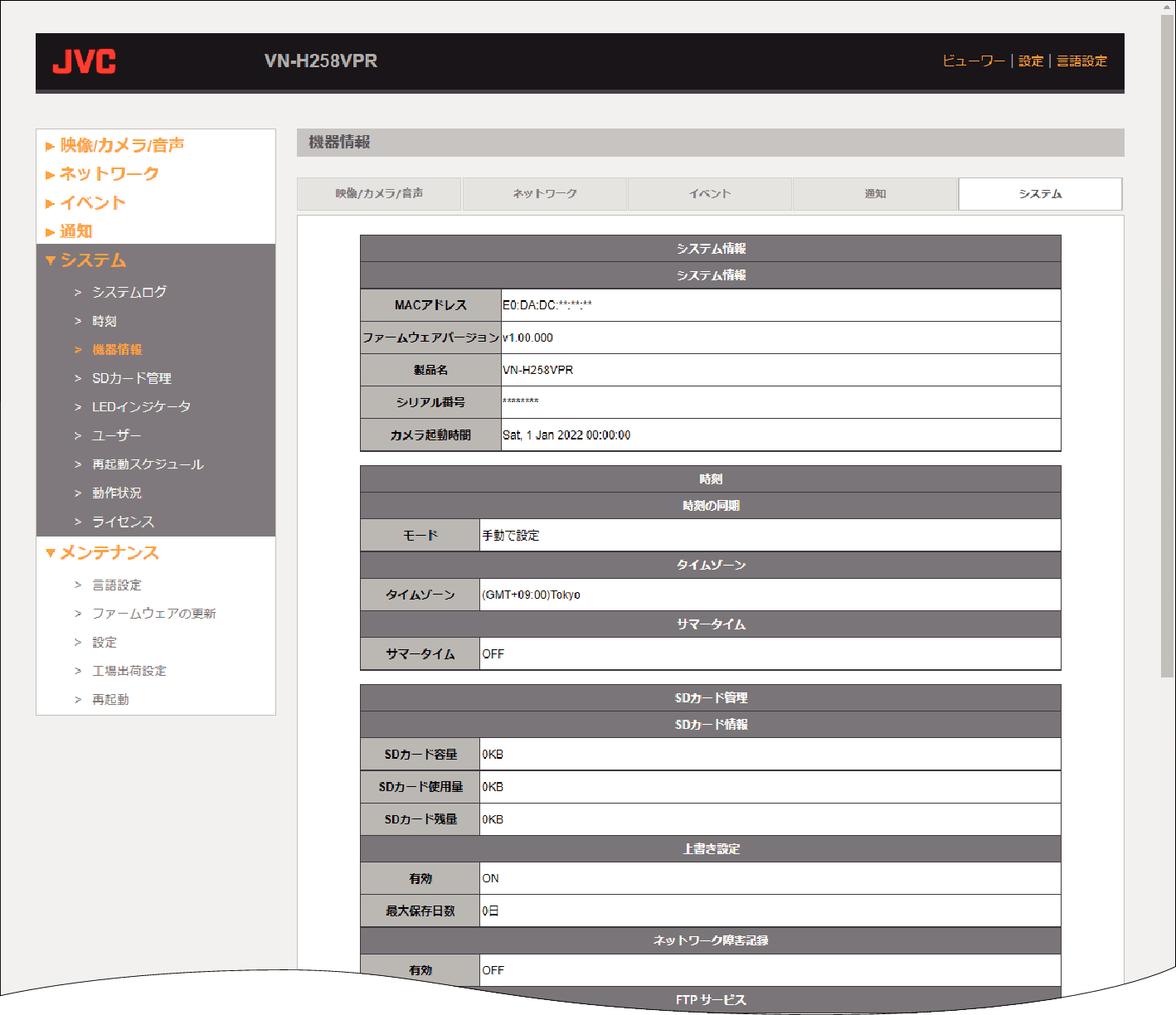Switch to the 映像/カメラ/音声 tab
This screenshot has height=1015, width=1176.
click(x=379, y=193)
